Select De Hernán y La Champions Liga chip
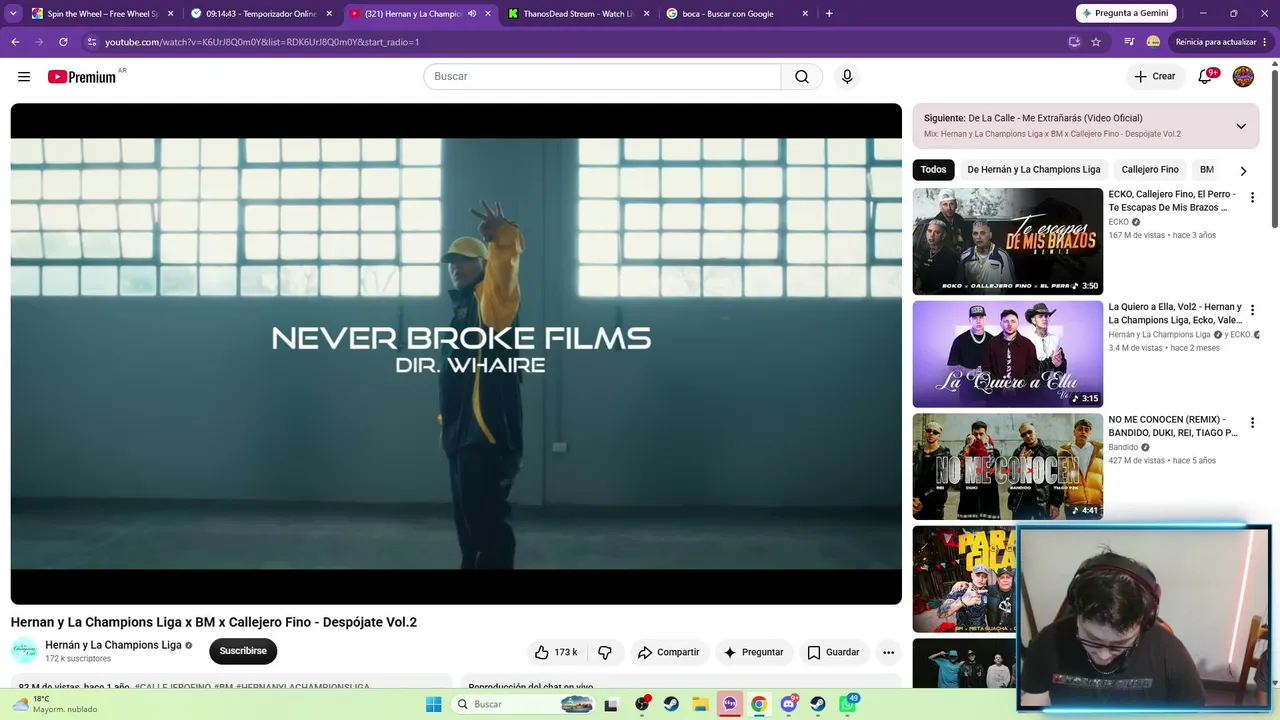Viewport: 1280px width, 720px height. coord(1034,170)
